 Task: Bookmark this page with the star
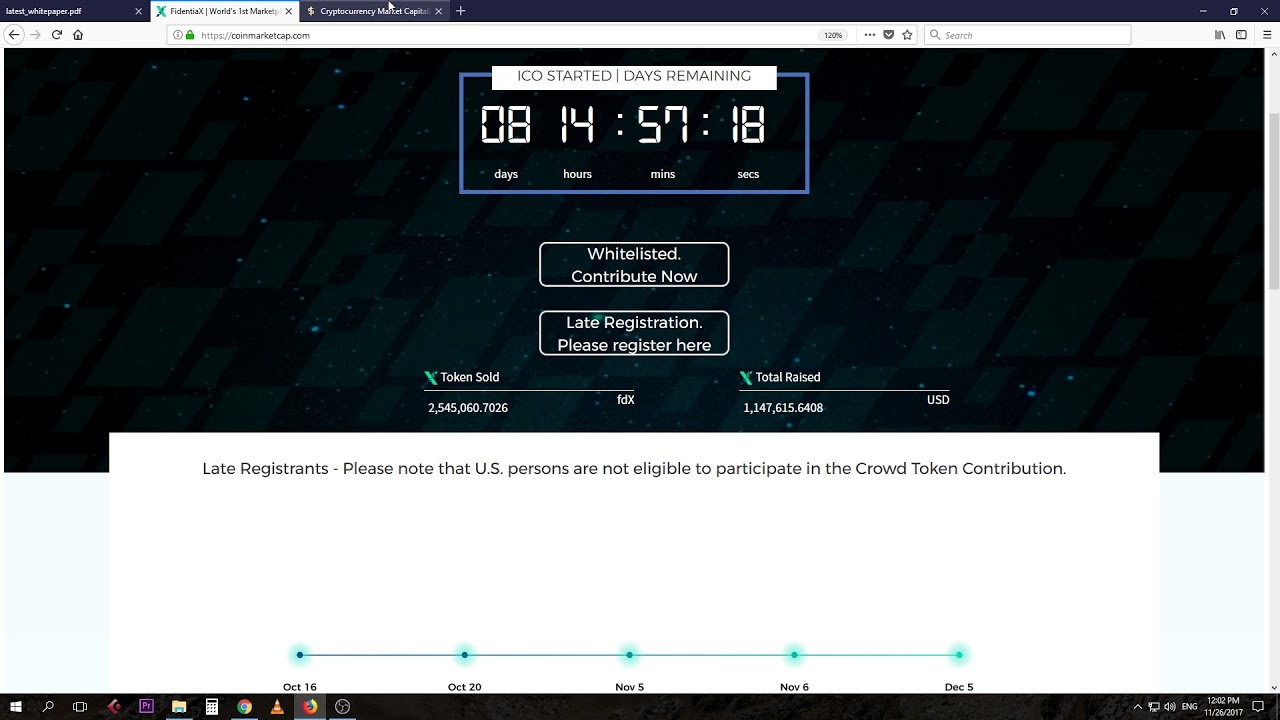pos(907,35)
